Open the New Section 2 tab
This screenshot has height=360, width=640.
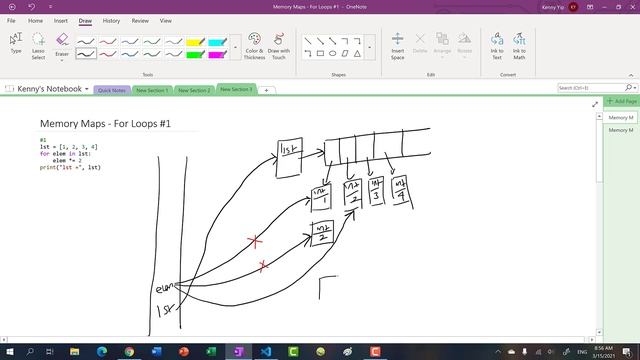tap(194, 90)
